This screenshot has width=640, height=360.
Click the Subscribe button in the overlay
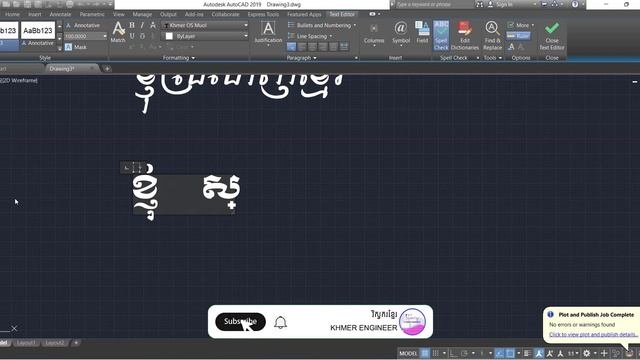[x=240, y=322]
